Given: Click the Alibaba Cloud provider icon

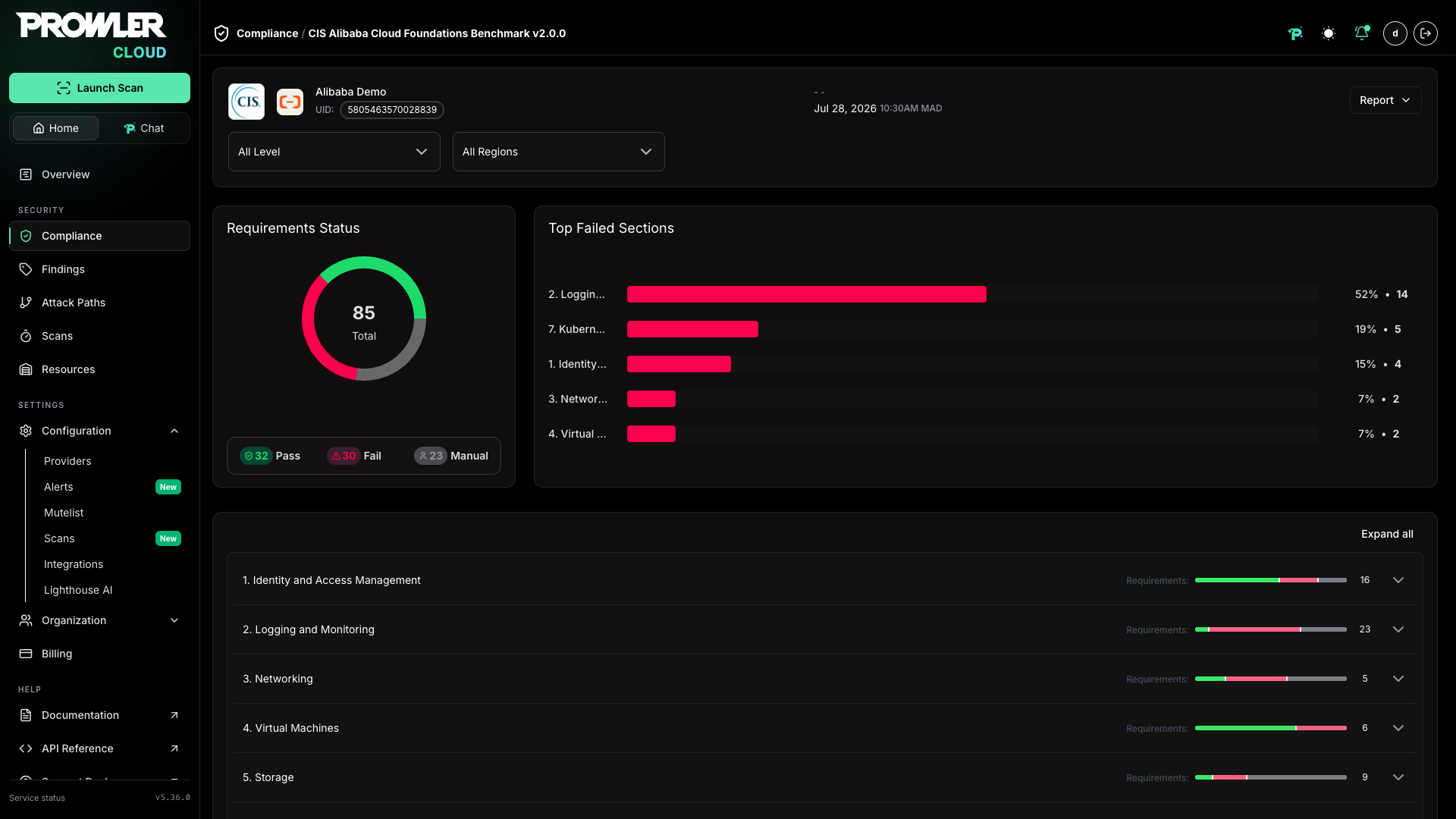Looking at the screenshot, I should coord(290,102).
